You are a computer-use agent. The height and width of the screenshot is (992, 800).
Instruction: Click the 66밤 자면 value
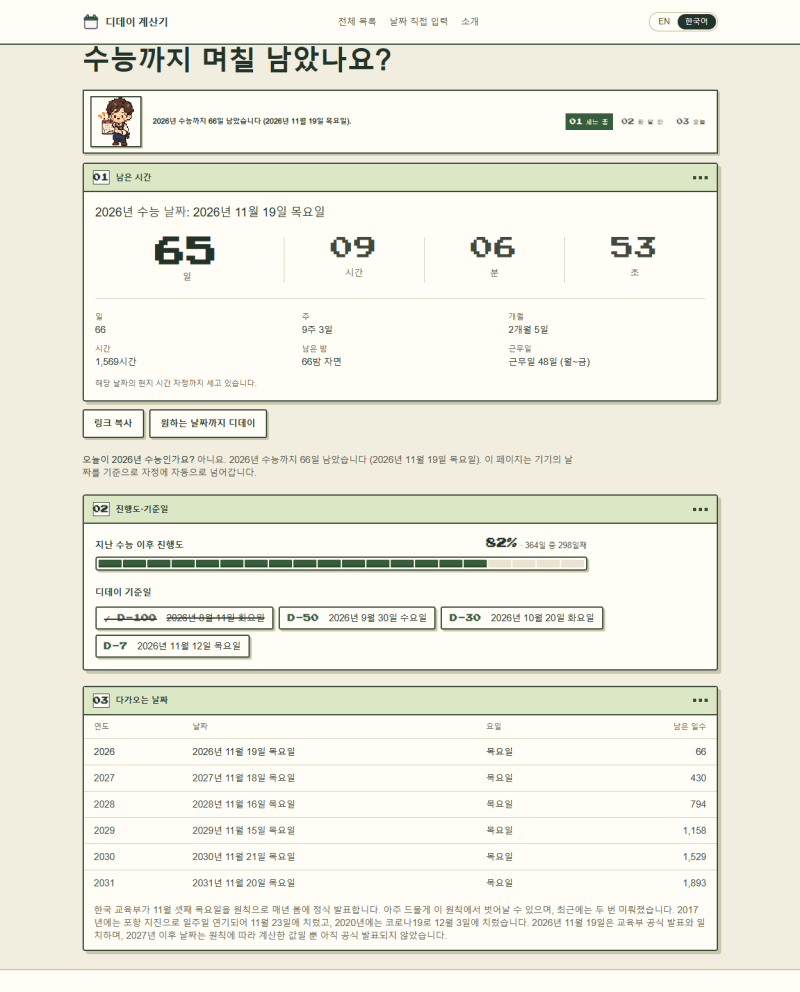(321, 362)
